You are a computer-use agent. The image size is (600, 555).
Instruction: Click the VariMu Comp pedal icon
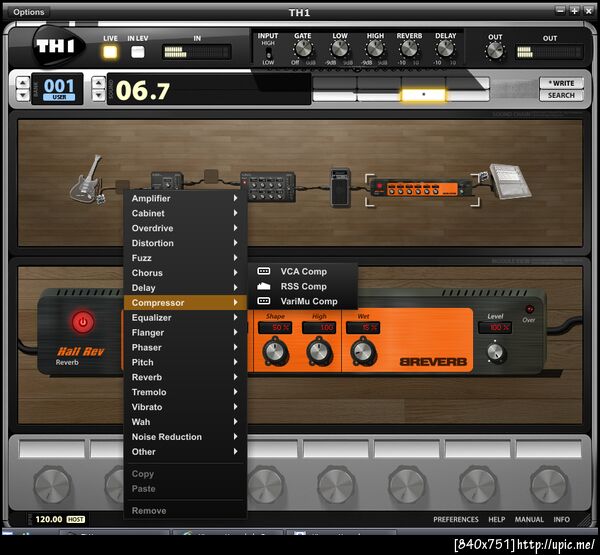[x=264, y=301]
